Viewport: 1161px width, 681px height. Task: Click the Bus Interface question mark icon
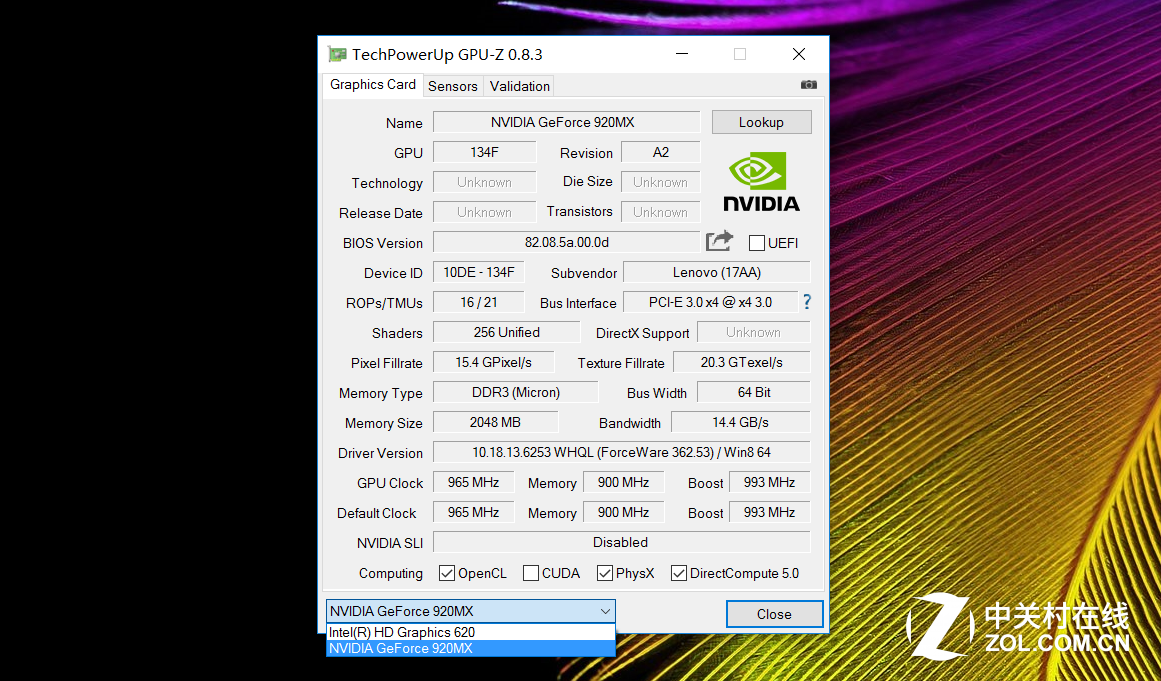tap(806, 302)
